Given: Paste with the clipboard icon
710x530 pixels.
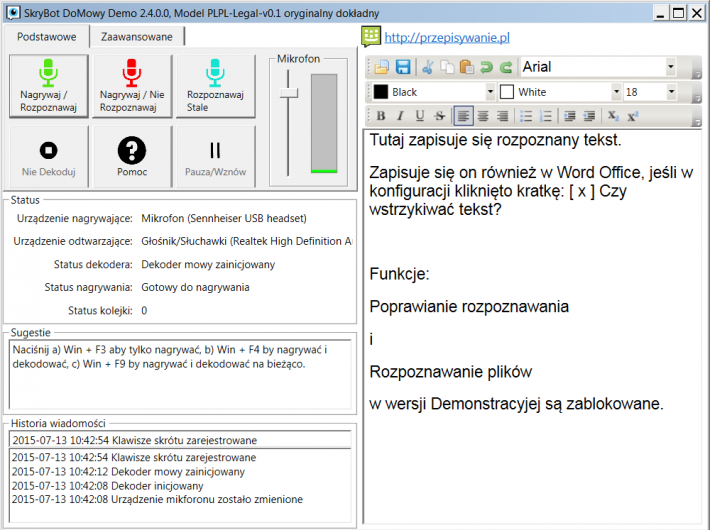Looking at the screenshot, I should (x=466, y=67).
